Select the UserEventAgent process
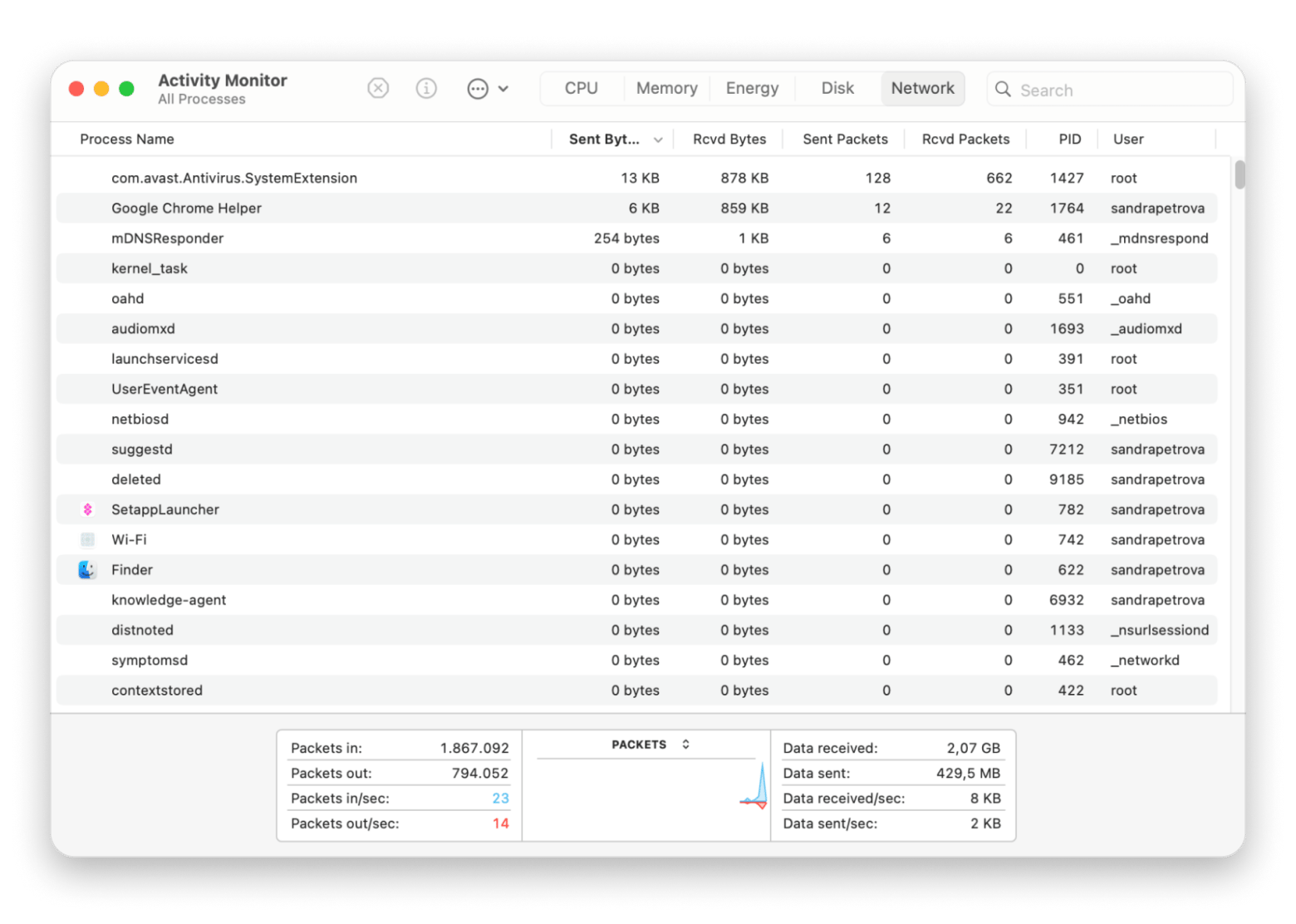1296x924 pixels. click(636, 389)
